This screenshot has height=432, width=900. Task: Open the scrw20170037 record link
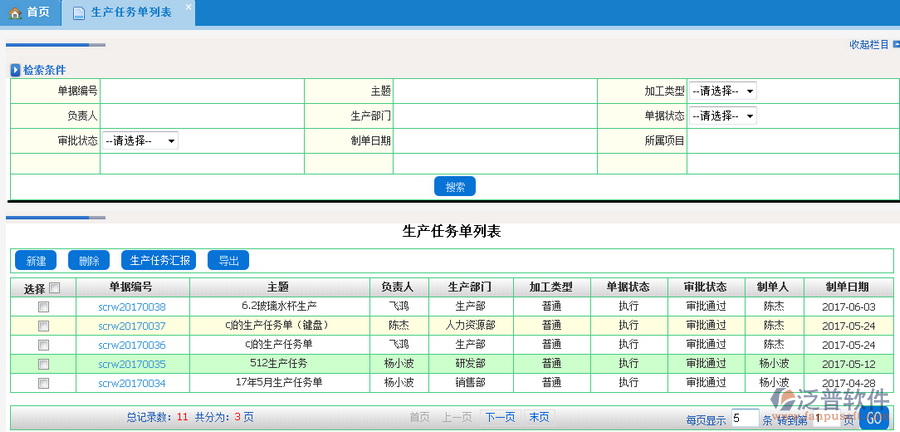pyautogui.click(x=132, y=326)
